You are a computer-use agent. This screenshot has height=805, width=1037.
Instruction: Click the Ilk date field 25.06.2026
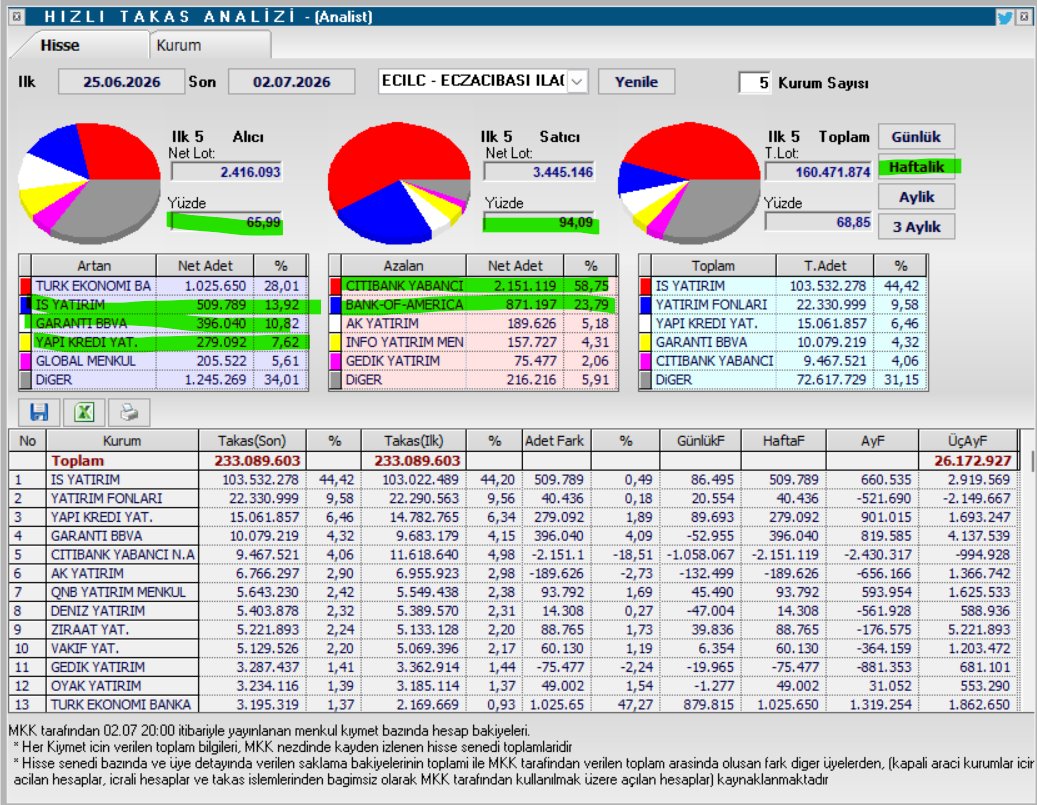[x=122, y=81]
